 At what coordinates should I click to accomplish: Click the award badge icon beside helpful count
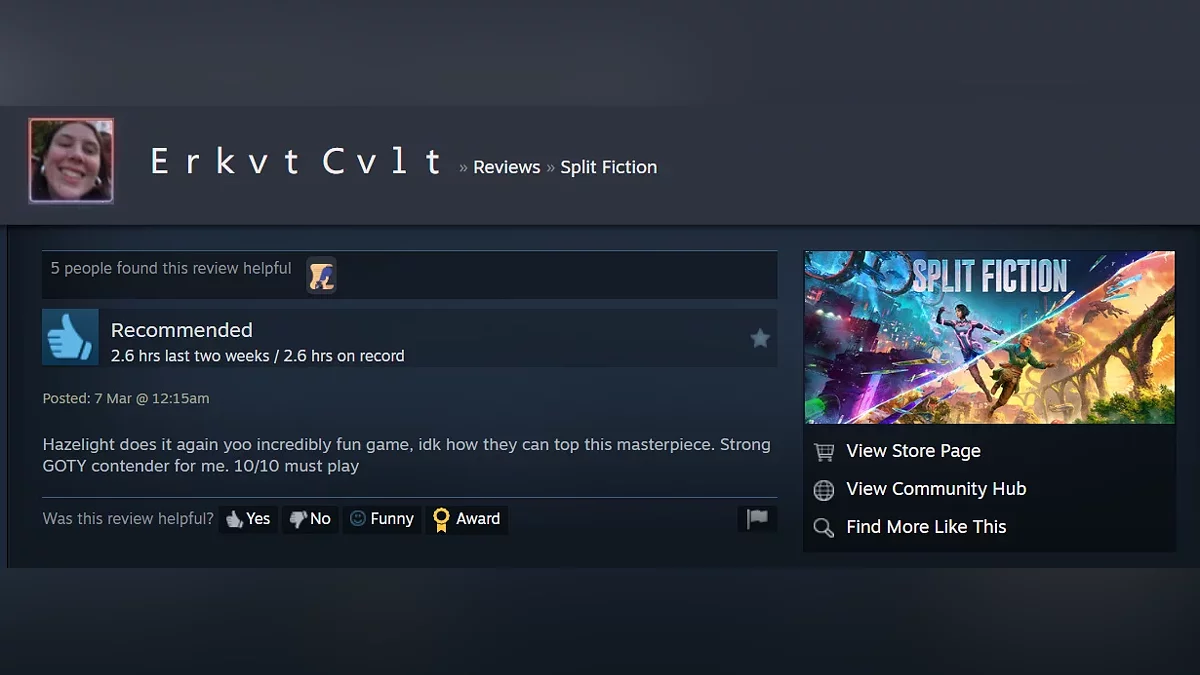[321, 275]
